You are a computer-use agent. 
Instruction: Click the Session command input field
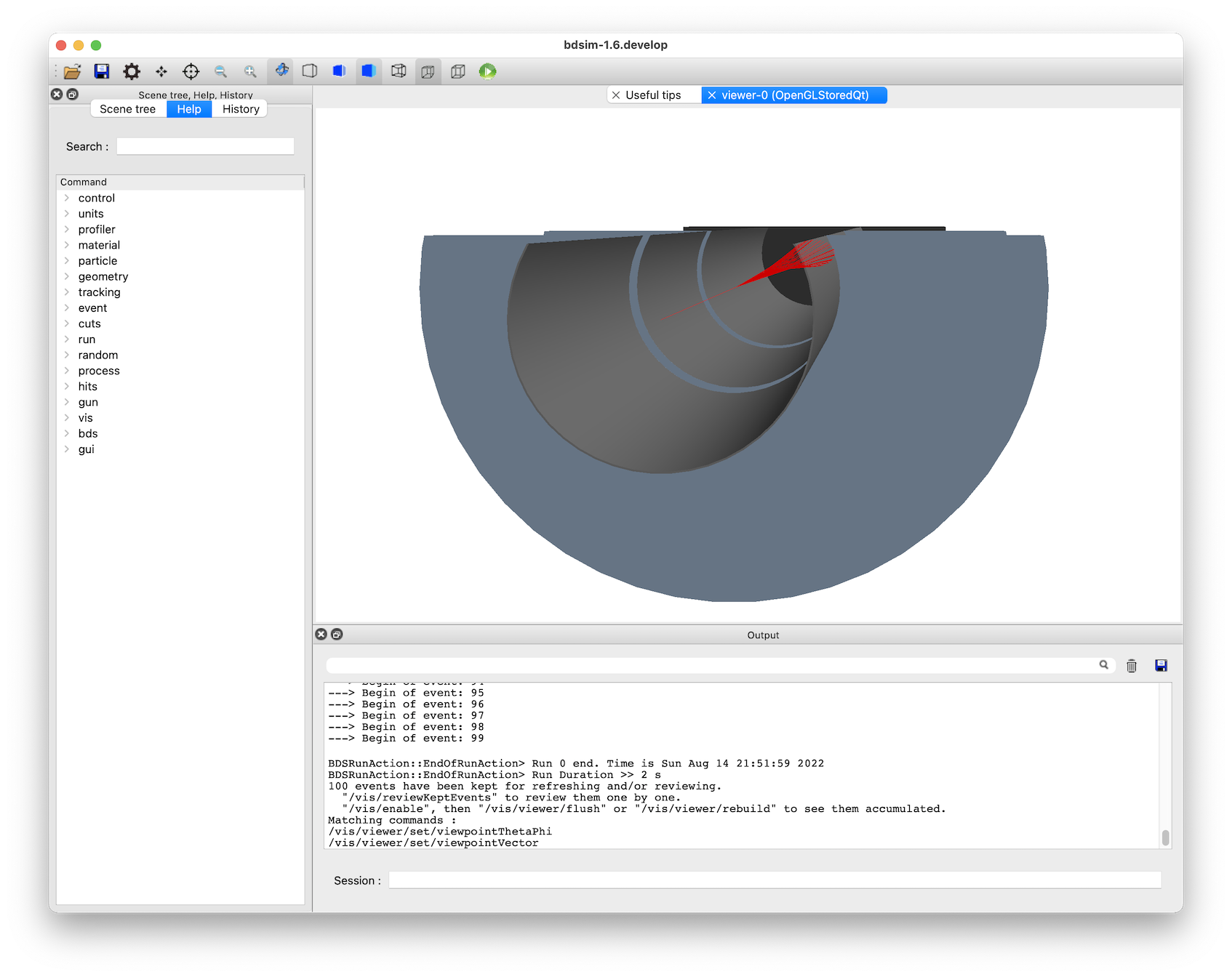pos(775,880)
